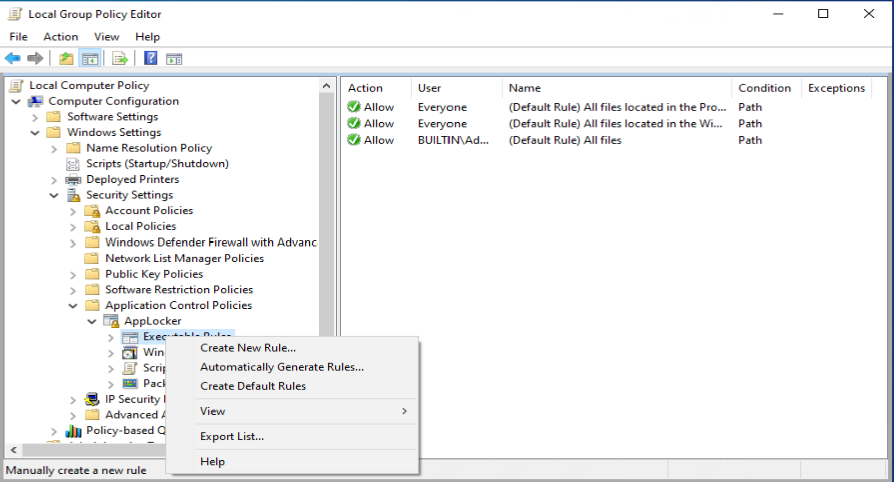Screen dimensions: 894x482
Task: Toggle Show/Hide Console Tree toolbar icon
Action: (90, 58)
